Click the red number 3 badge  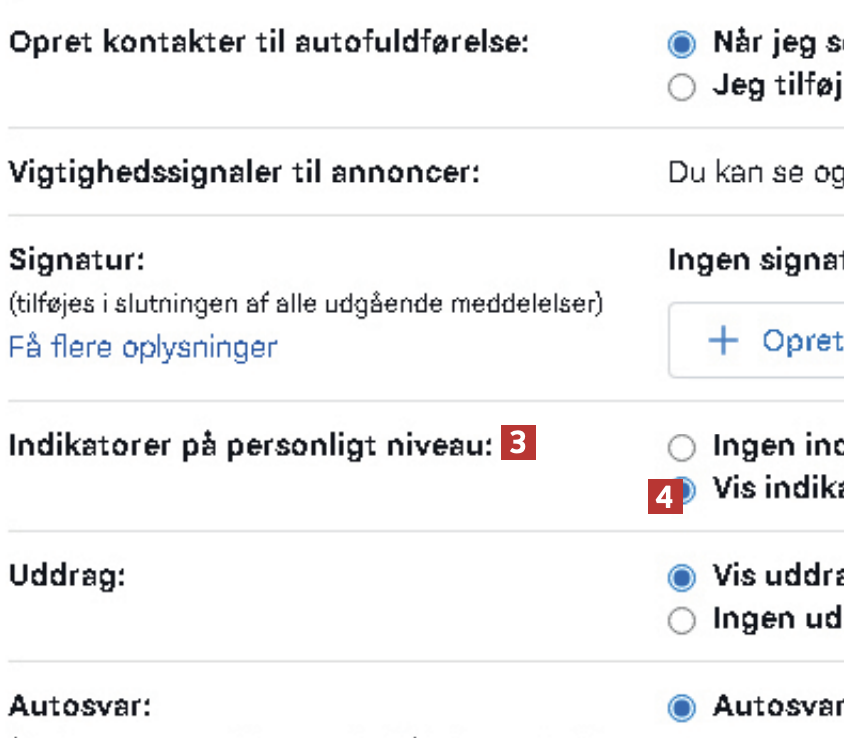pyautogui.click(x=519, y=443)
